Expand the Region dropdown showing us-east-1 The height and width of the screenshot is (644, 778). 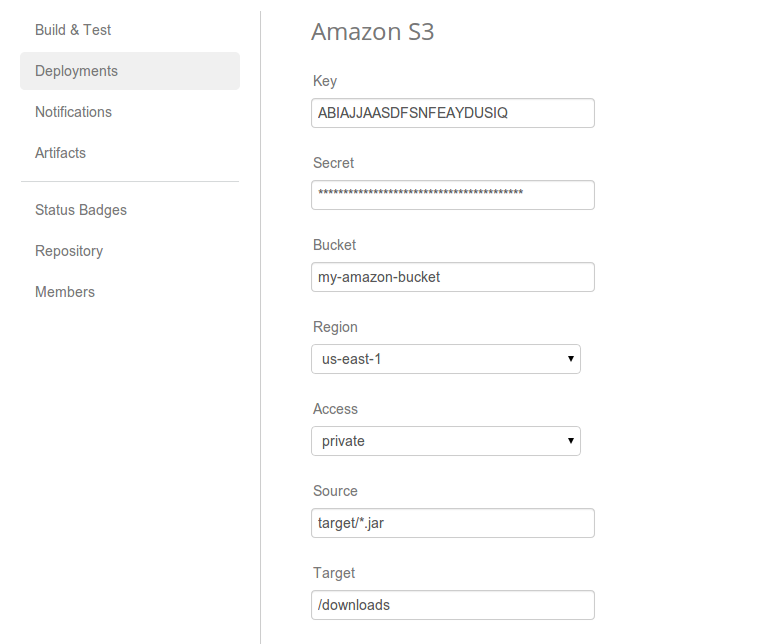445,359
